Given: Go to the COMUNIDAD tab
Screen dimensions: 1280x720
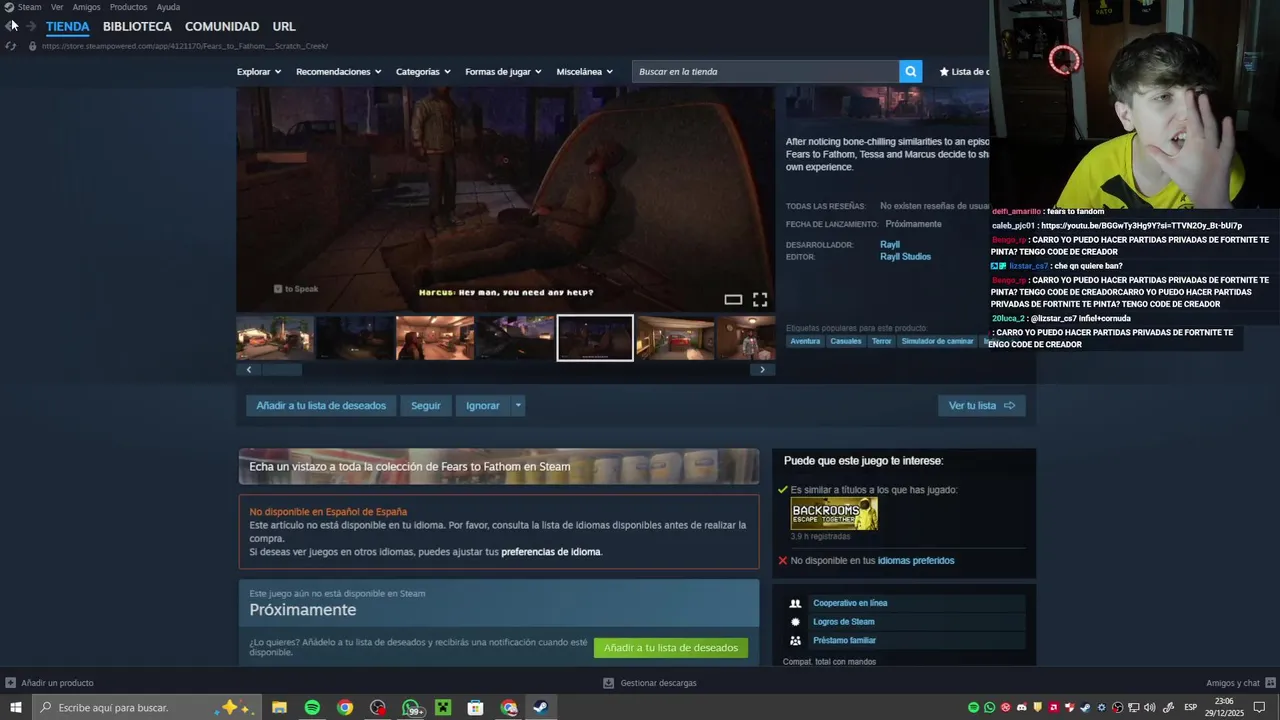Looking at the screenshot, I should (x=222, y=26).
